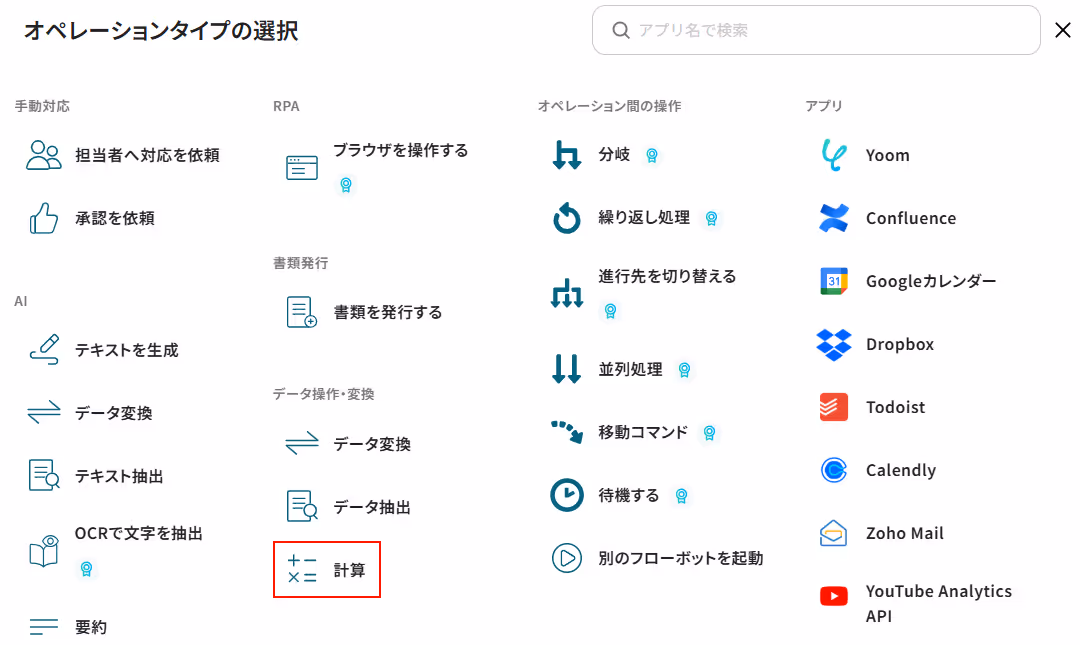The image size is (1080, 645).
Task: Click the AI データ変換 arrows icon
Action: [44, 412]
